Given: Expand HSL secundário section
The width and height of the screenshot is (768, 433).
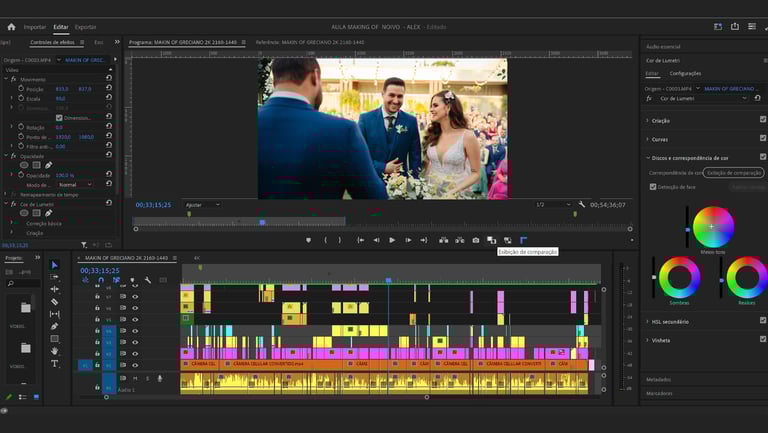Looking at the screenshot, I should pyautogui.click(x=648, y=321).
